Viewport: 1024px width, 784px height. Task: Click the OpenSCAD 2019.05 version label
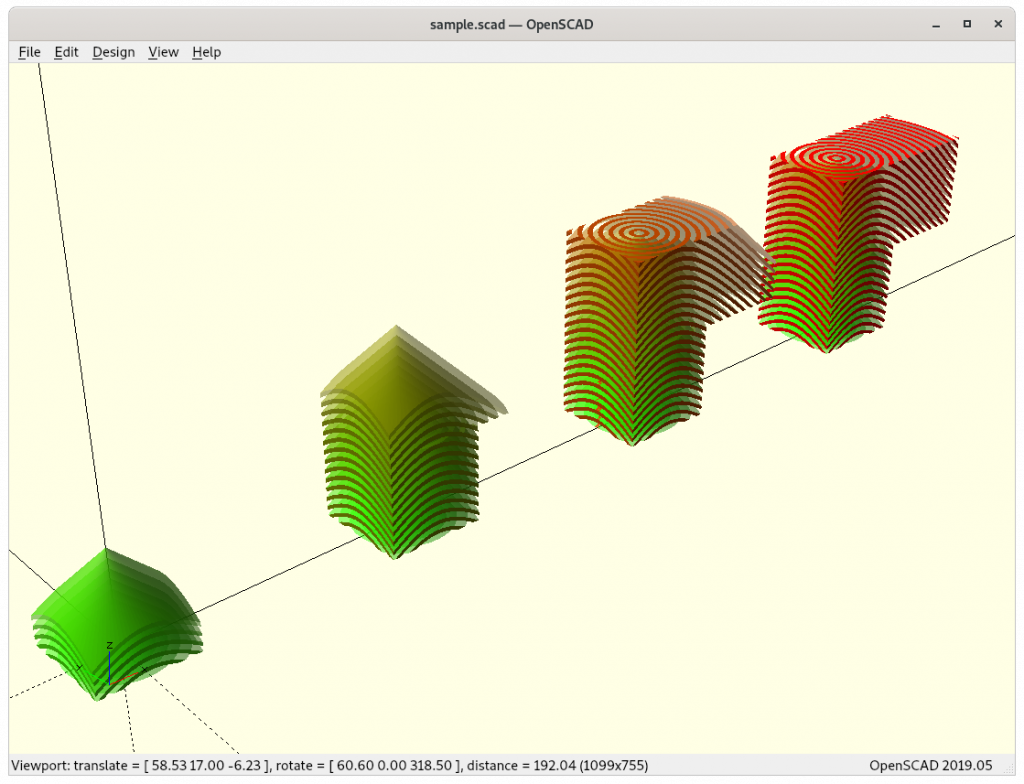pyautogui.click(x=931, y=766)
